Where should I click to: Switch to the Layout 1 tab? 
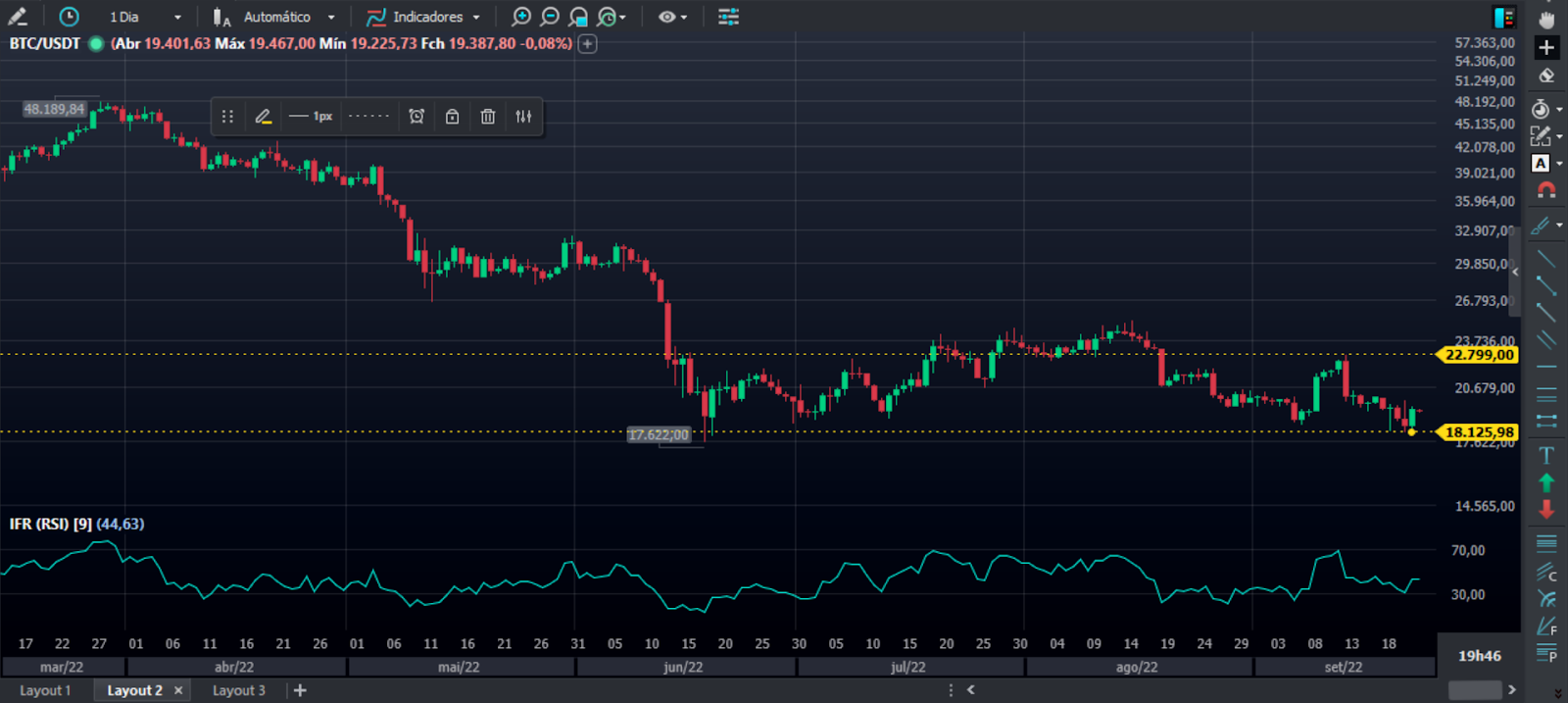pyautogui.click(x=45, y=690)
